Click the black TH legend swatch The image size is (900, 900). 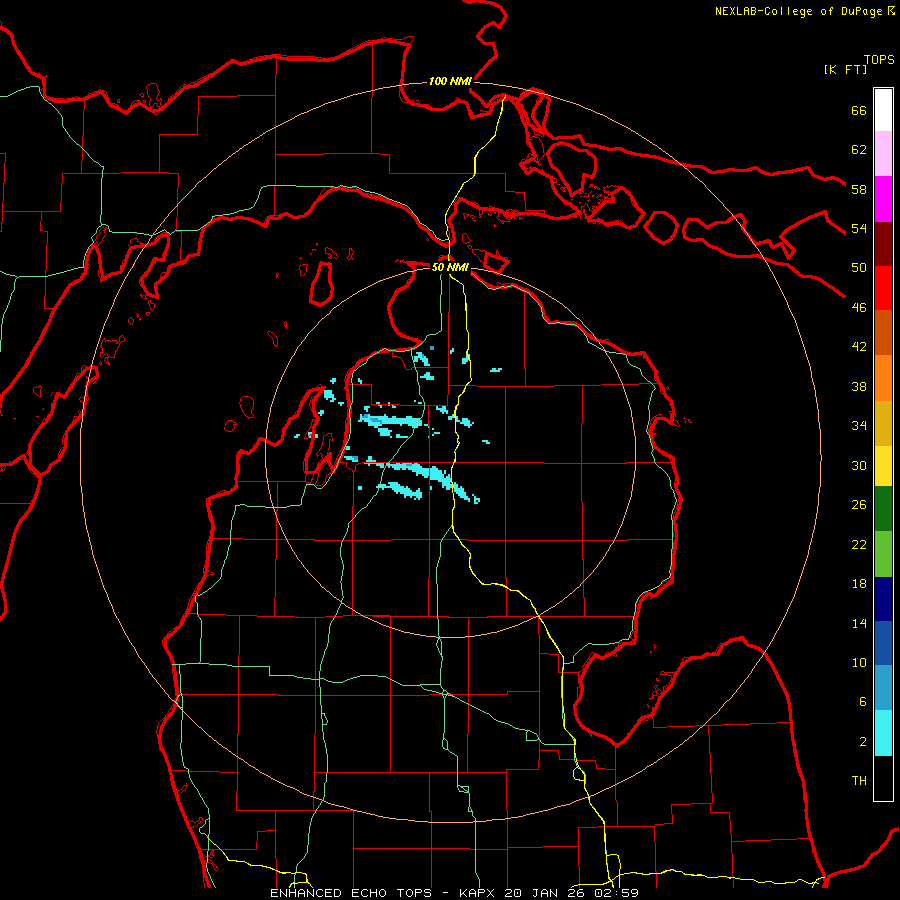coord(883,778)
